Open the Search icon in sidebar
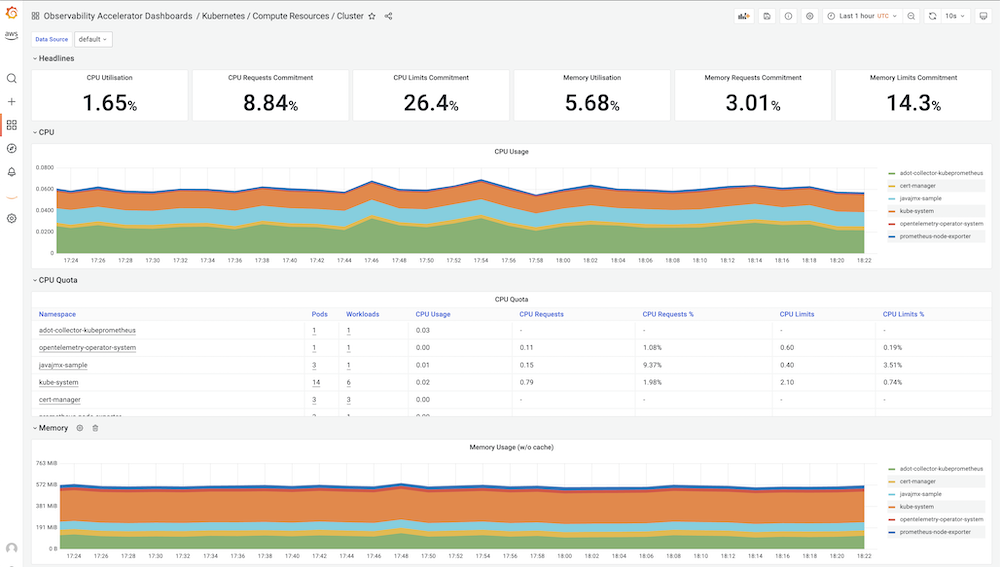Screen dimensions: 1000x567 coord(11,78)
